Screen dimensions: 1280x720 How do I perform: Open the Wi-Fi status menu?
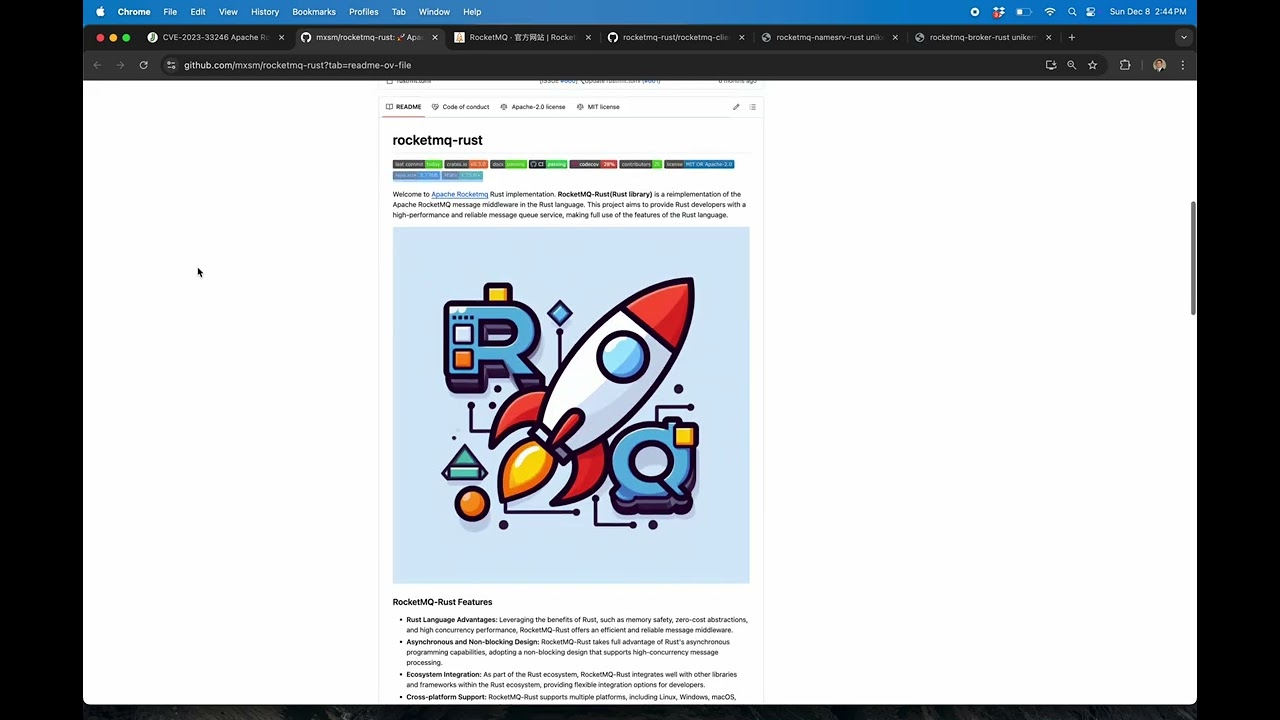tap(1050, 12)
